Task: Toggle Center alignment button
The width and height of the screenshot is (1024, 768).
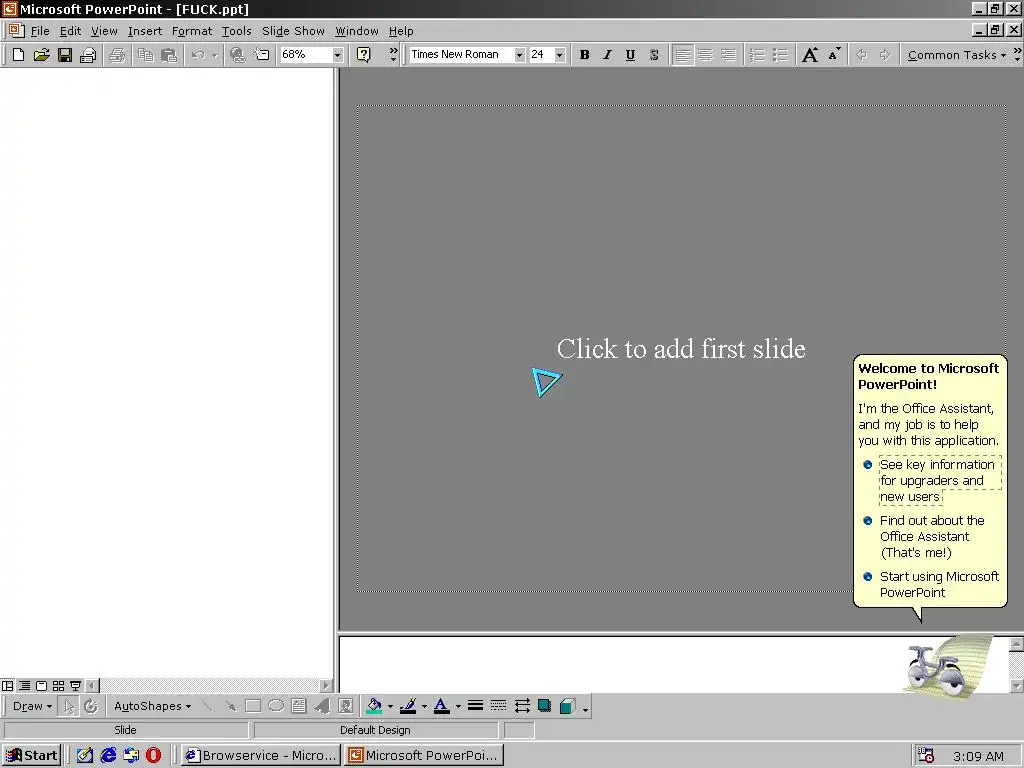Action: 705,55
